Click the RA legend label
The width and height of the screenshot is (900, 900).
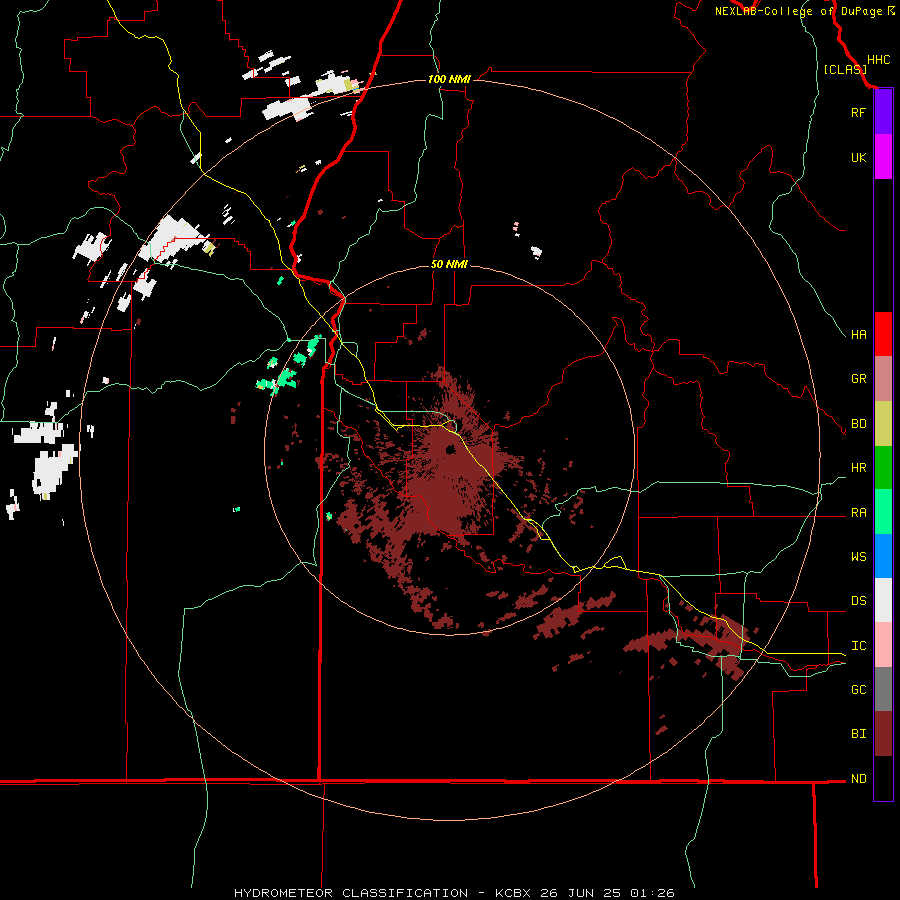(x=858, y=513)
